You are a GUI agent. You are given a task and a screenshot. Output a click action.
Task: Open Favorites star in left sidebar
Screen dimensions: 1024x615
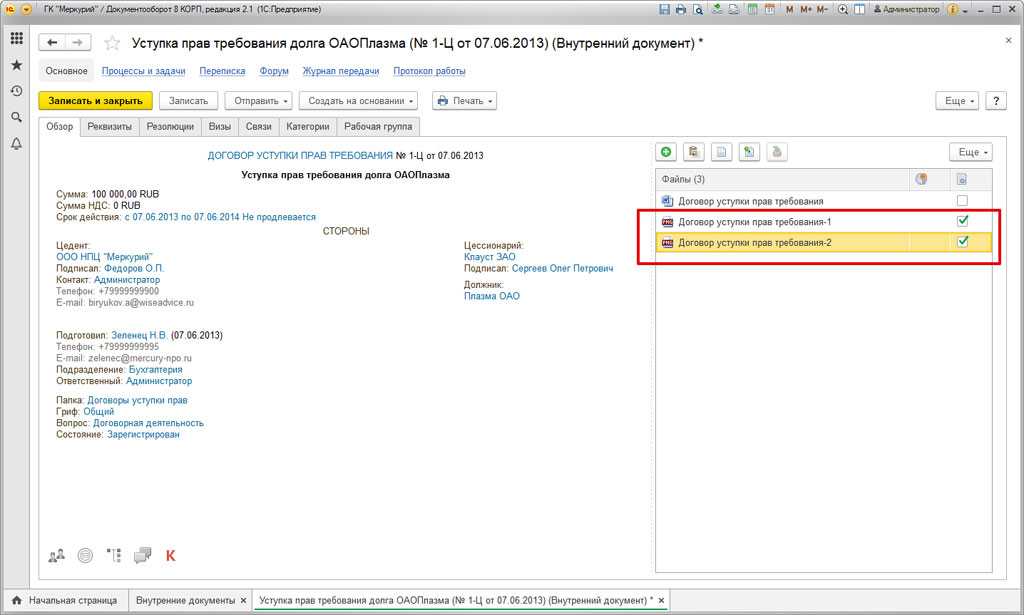pyautogui.click(x=16, y=65)
